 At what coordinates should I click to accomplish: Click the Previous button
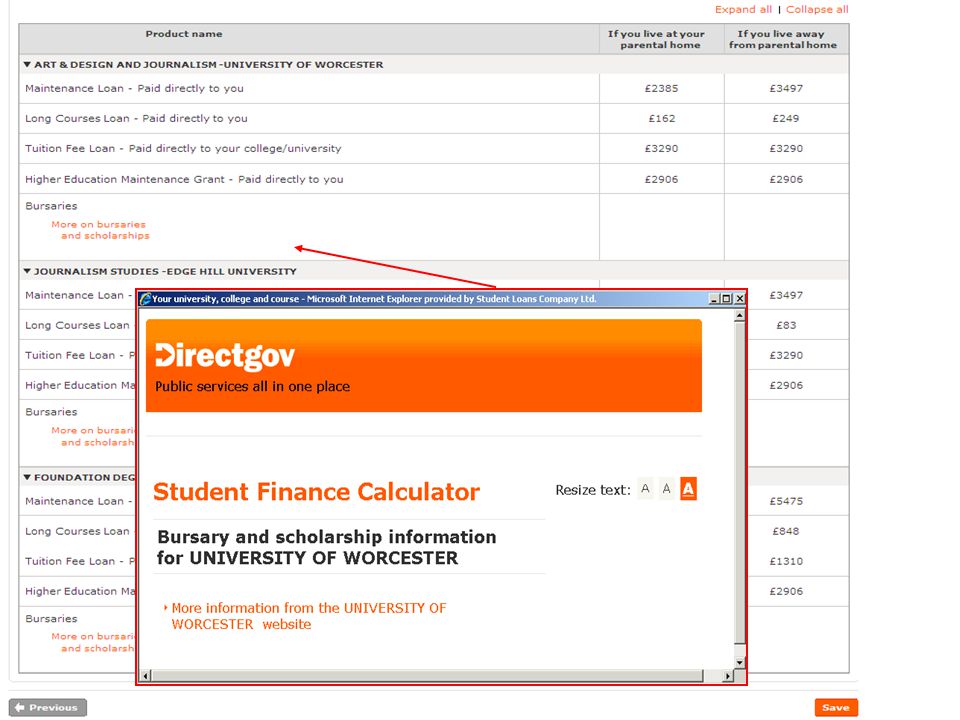coord(48,707)
